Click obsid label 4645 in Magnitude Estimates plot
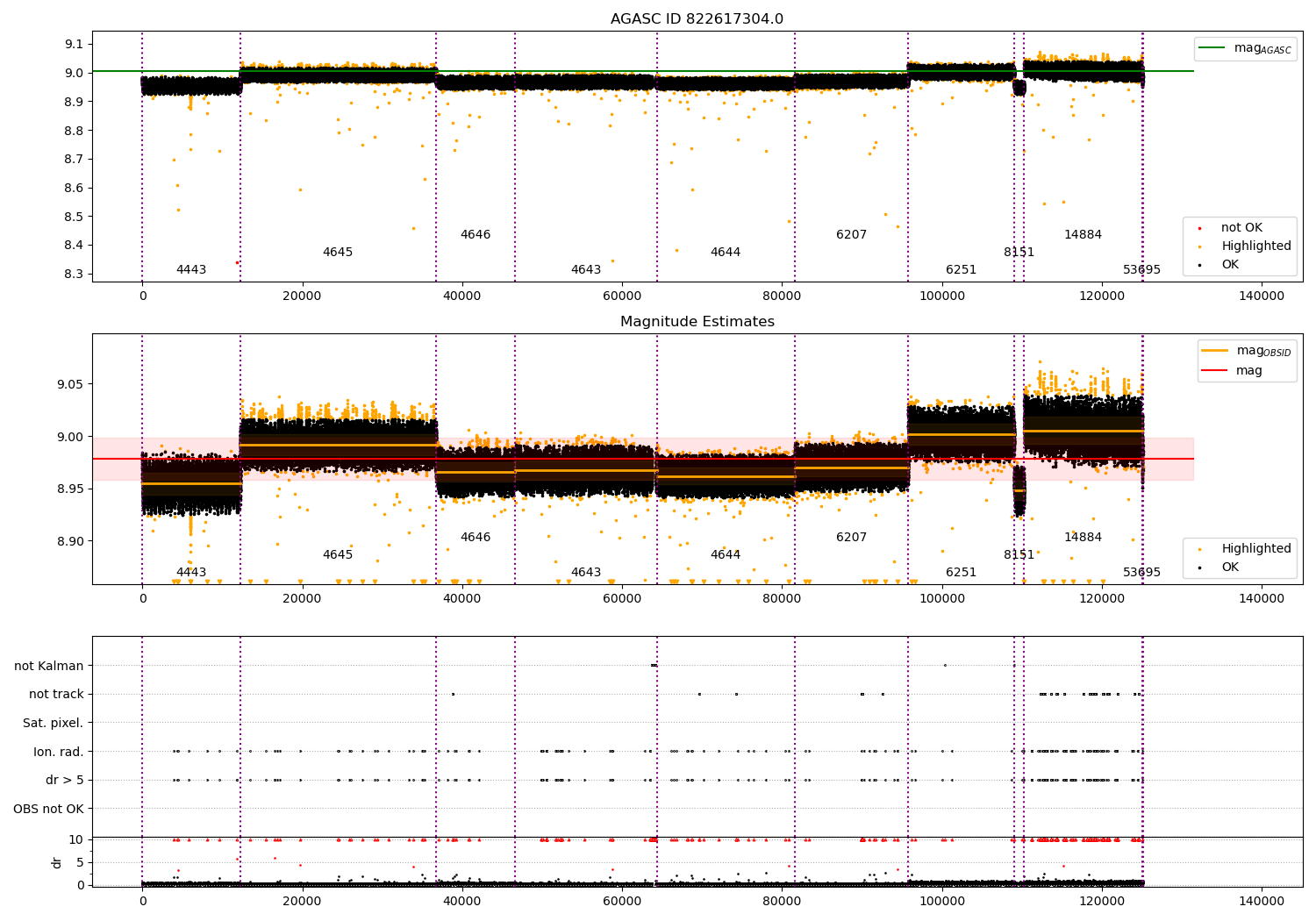The image size is (1316, 921). pyautogui.click(x=338, y=555)
